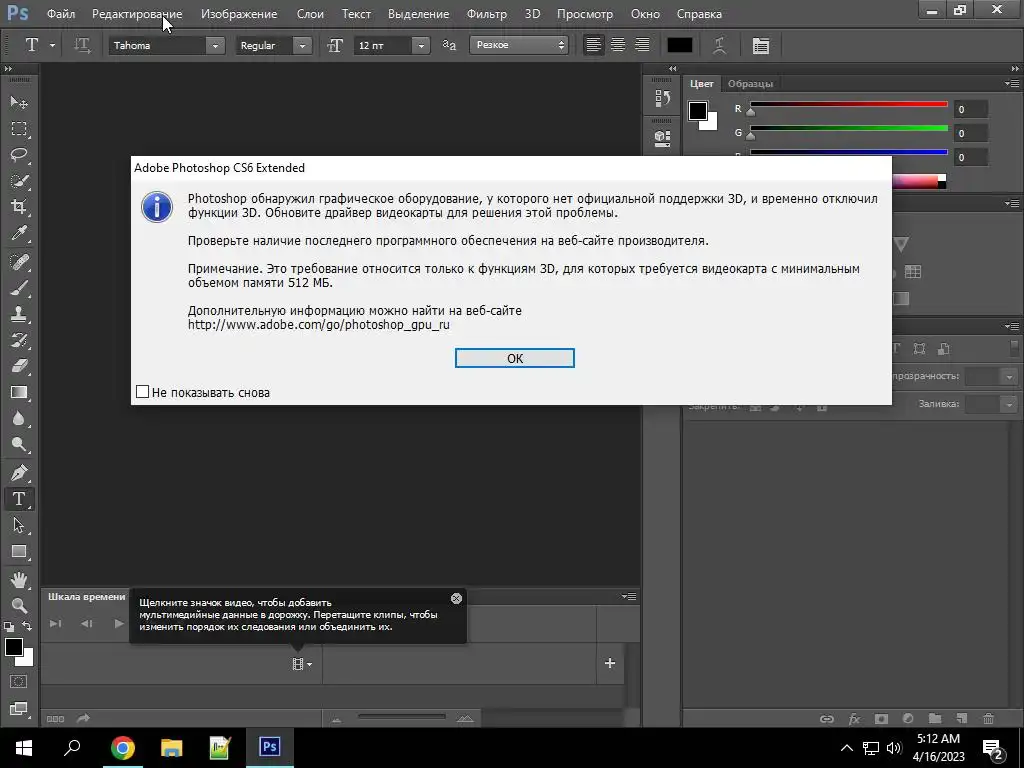
Task: Open the Tahoma font family dropdown
Action: [x=214, y=46]
